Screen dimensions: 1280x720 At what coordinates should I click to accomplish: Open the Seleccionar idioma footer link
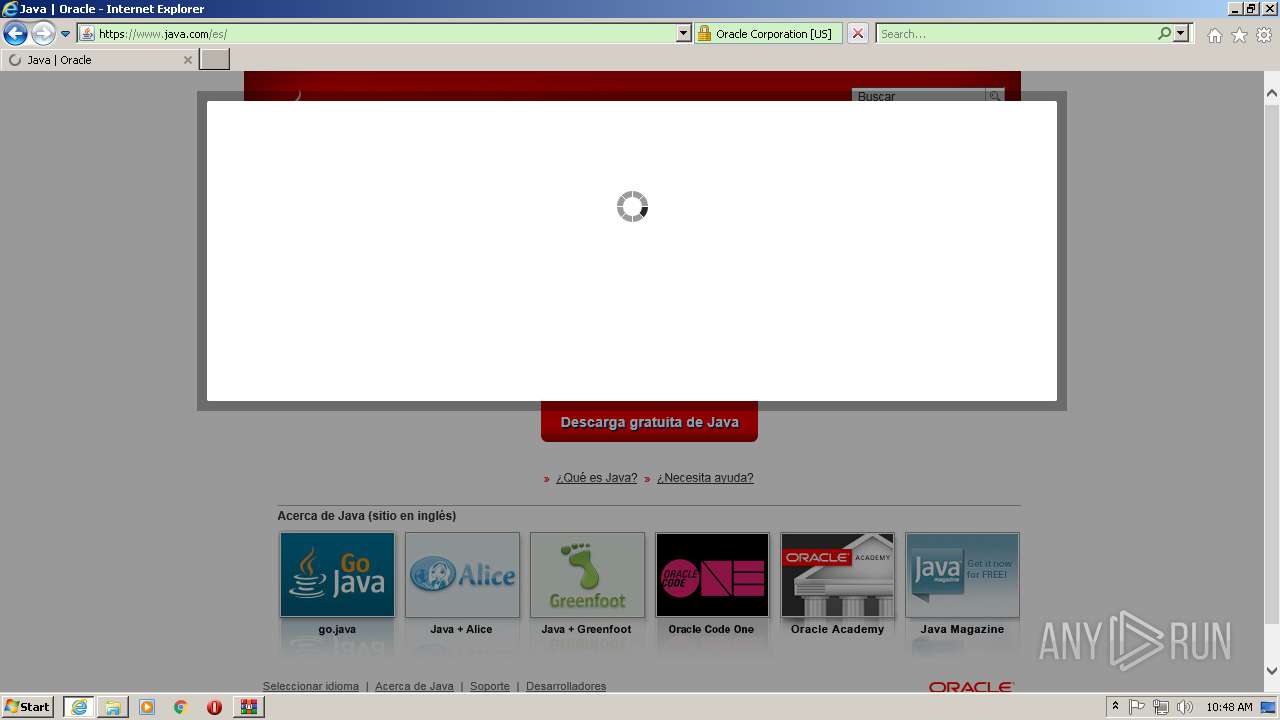[x=310, y=686]
